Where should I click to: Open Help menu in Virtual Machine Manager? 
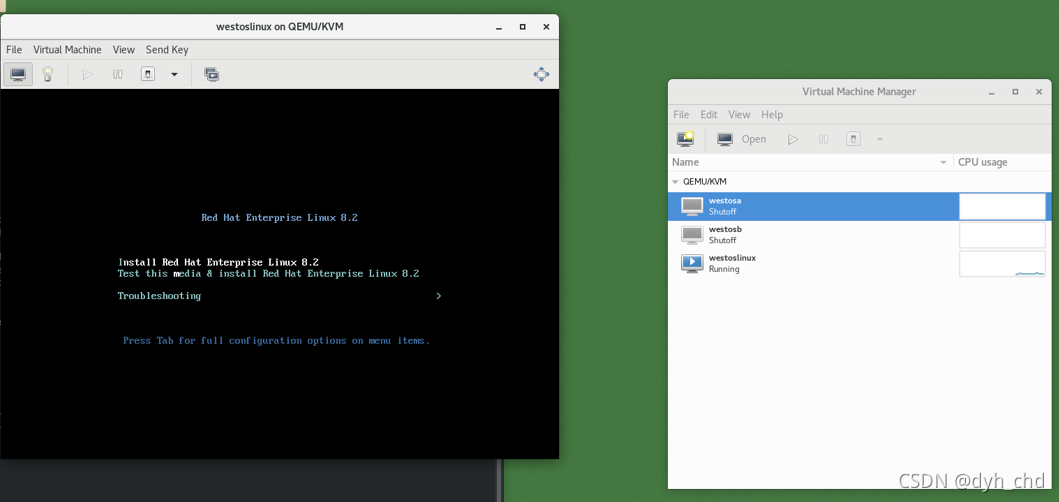coord(772,114)
